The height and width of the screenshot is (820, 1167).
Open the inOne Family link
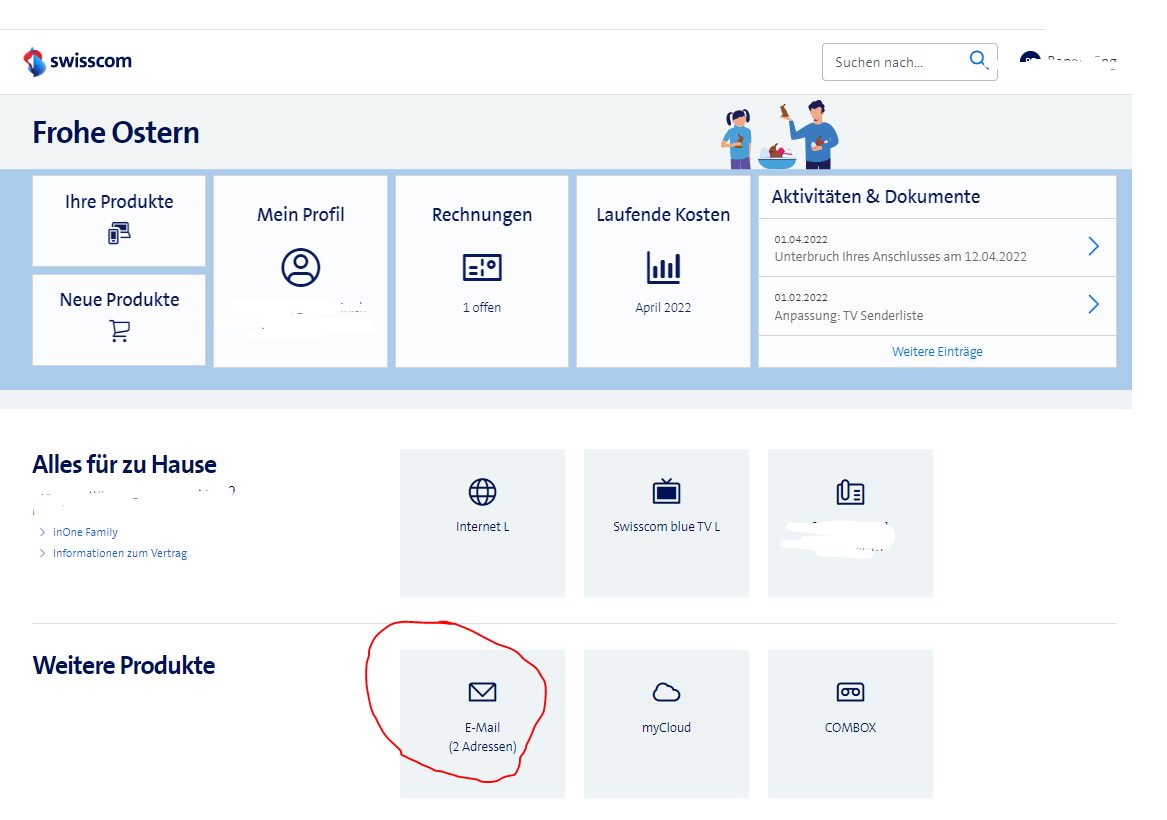tap(85, 532)
